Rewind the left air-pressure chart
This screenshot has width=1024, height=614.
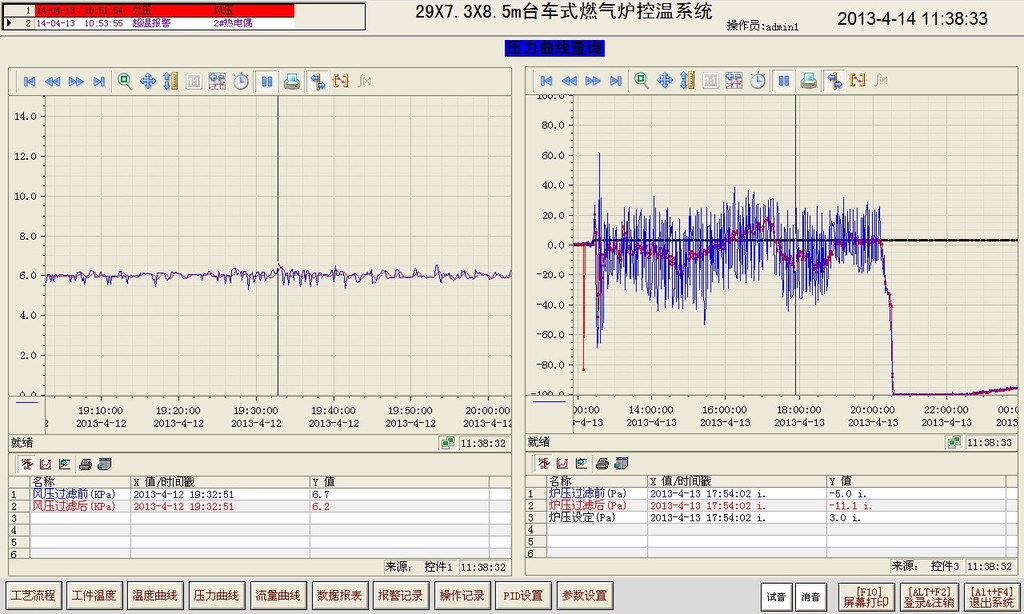pyautogui.click(x=52, y=82)
